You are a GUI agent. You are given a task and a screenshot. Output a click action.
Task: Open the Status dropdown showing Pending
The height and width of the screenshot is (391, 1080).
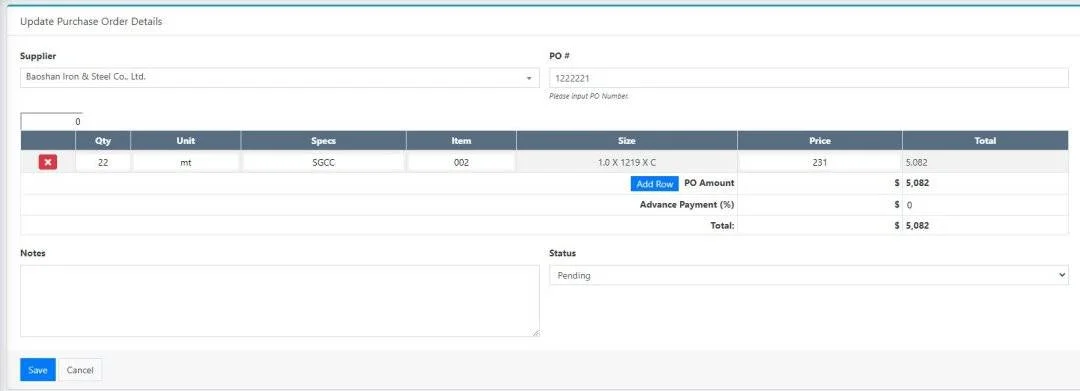click(808, 275)
